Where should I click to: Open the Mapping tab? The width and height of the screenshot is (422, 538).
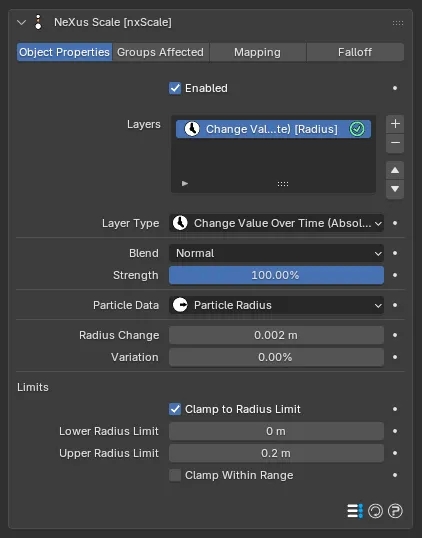point(258,52)
